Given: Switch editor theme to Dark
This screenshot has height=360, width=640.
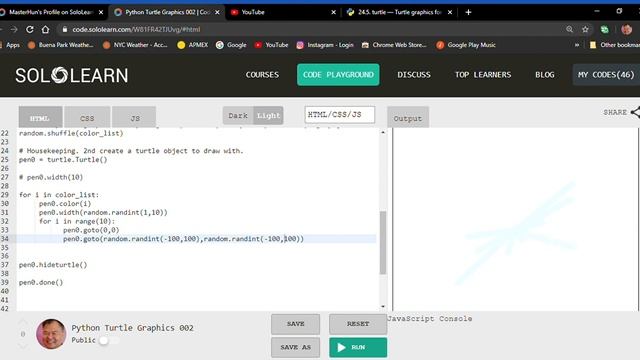Looking at the screenshot, I should [x=238, y=116].
